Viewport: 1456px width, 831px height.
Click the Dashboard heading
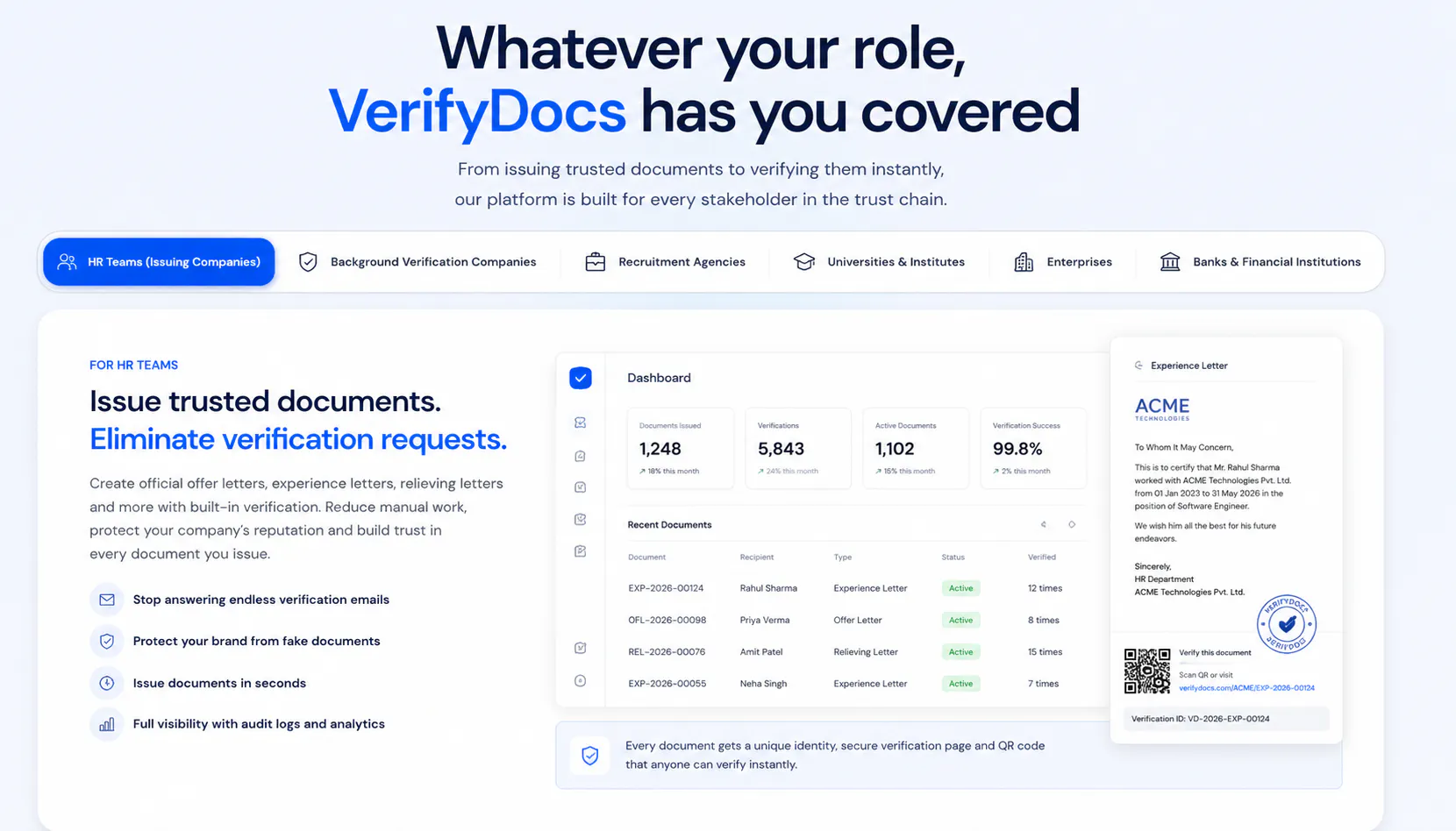tap(659, 378)
